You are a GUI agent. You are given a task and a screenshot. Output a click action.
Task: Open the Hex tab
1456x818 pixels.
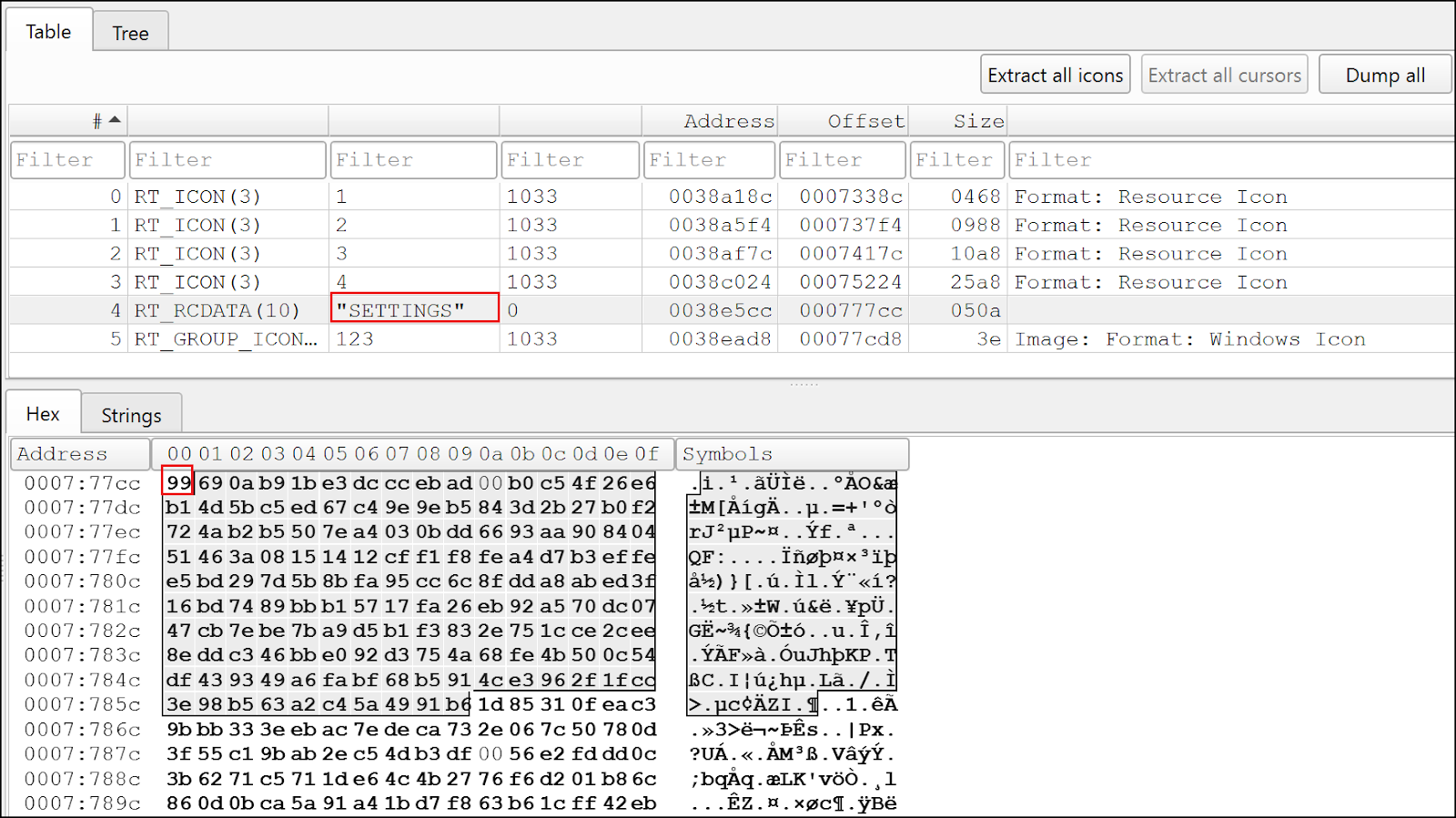43,414
